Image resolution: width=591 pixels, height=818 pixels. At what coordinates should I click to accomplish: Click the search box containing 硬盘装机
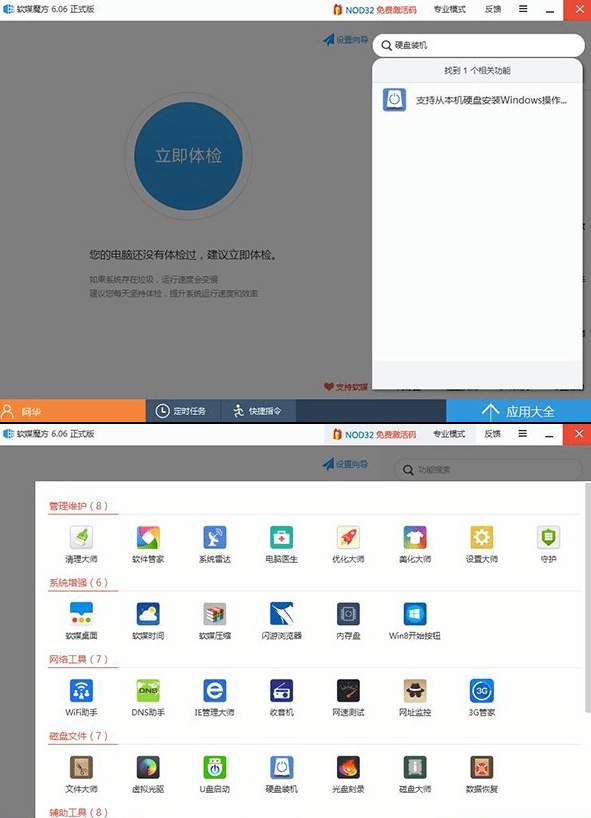pos(478,45)
